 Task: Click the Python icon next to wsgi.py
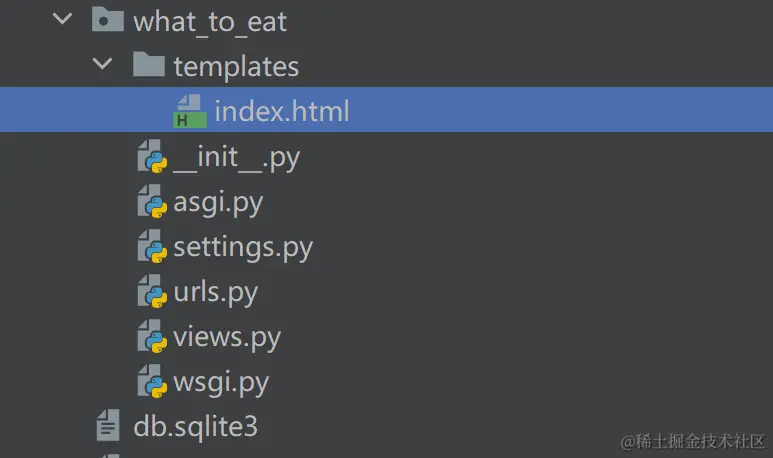(152, 381)
